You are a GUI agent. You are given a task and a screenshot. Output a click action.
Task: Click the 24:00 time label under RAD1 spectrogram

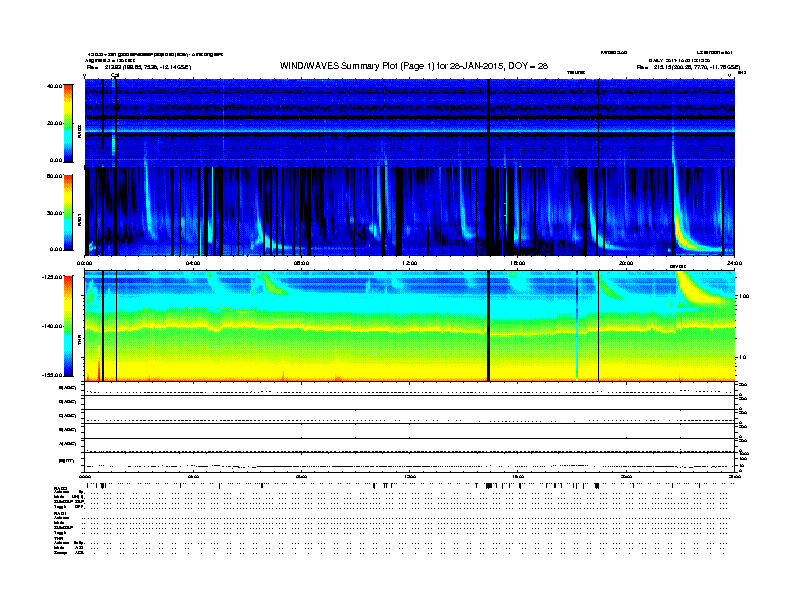pyautogui.click(x=734, y=263)
